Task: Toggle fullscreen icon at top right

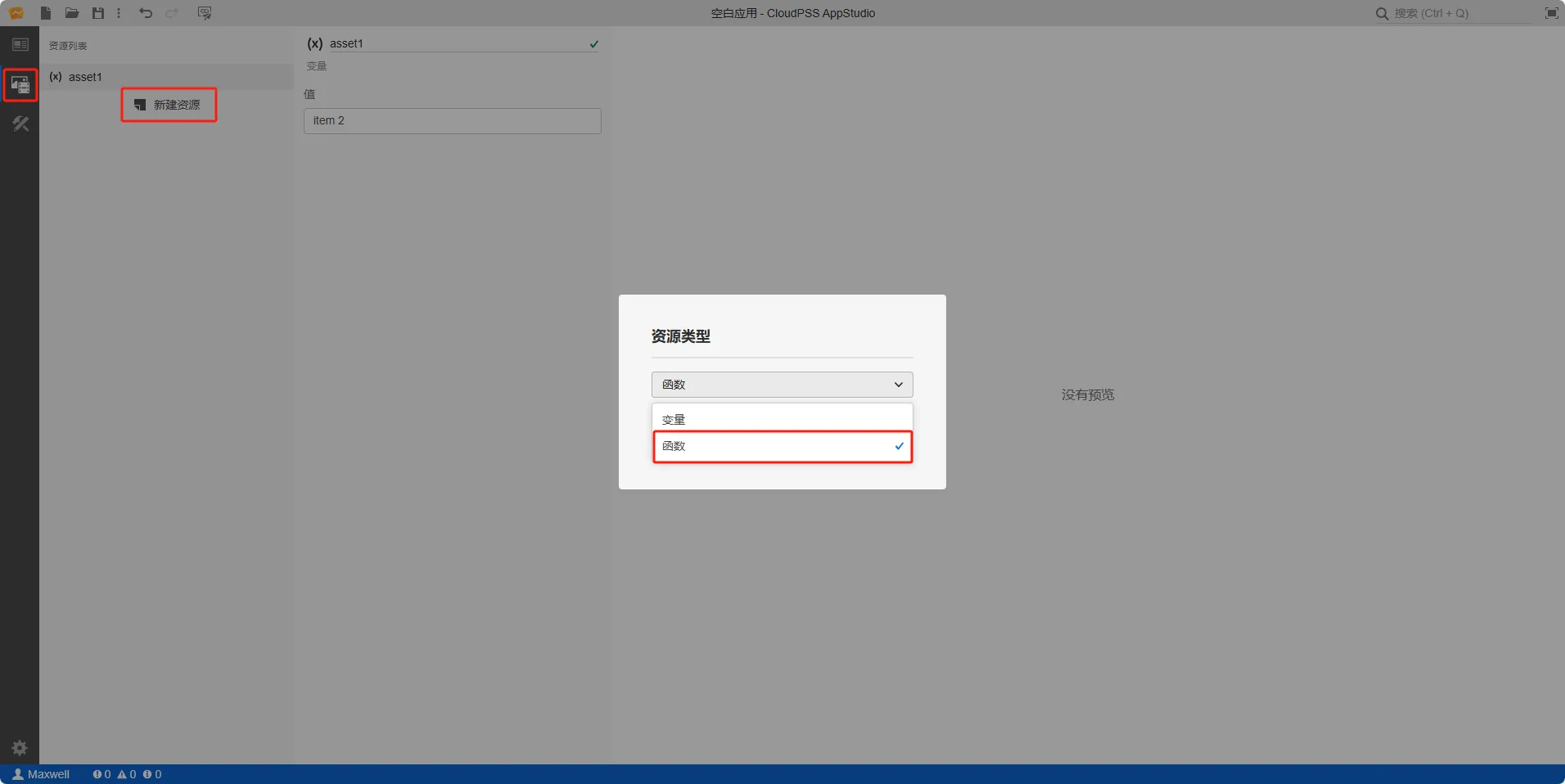Action: [x=1551, y=13]
